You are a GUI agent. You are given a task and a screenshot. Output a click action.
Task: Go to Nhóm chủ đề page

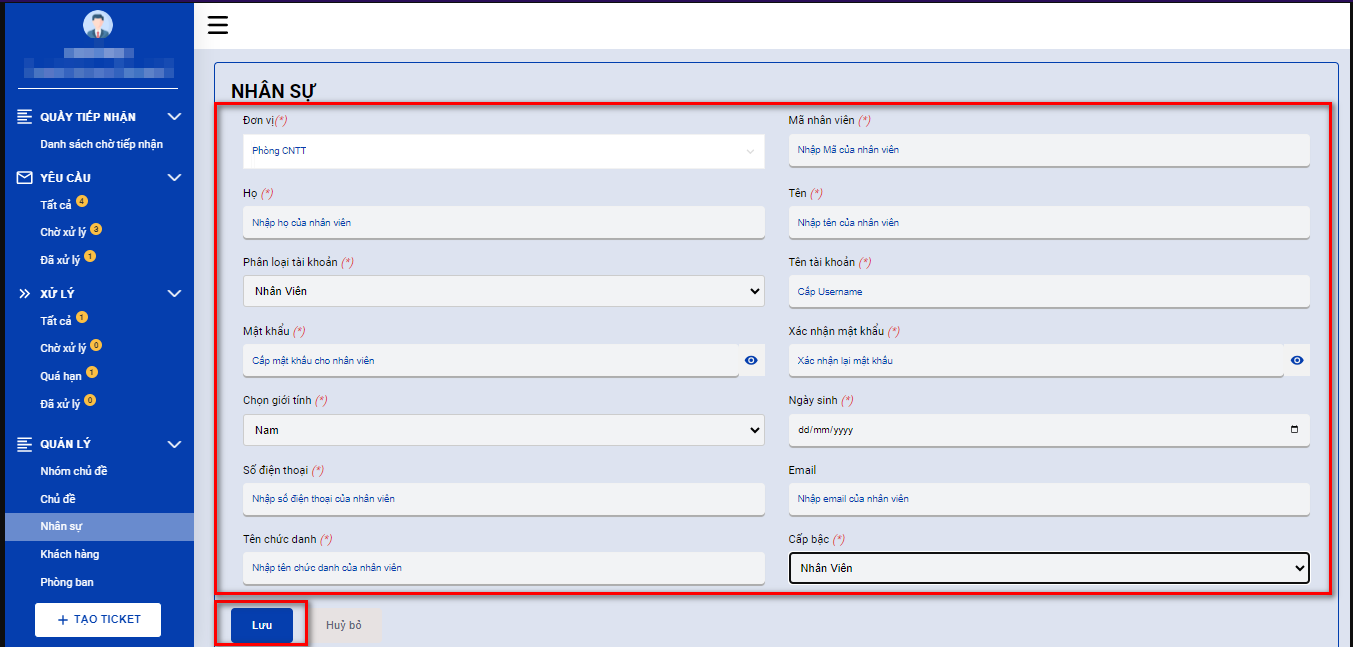coord(74,471)
